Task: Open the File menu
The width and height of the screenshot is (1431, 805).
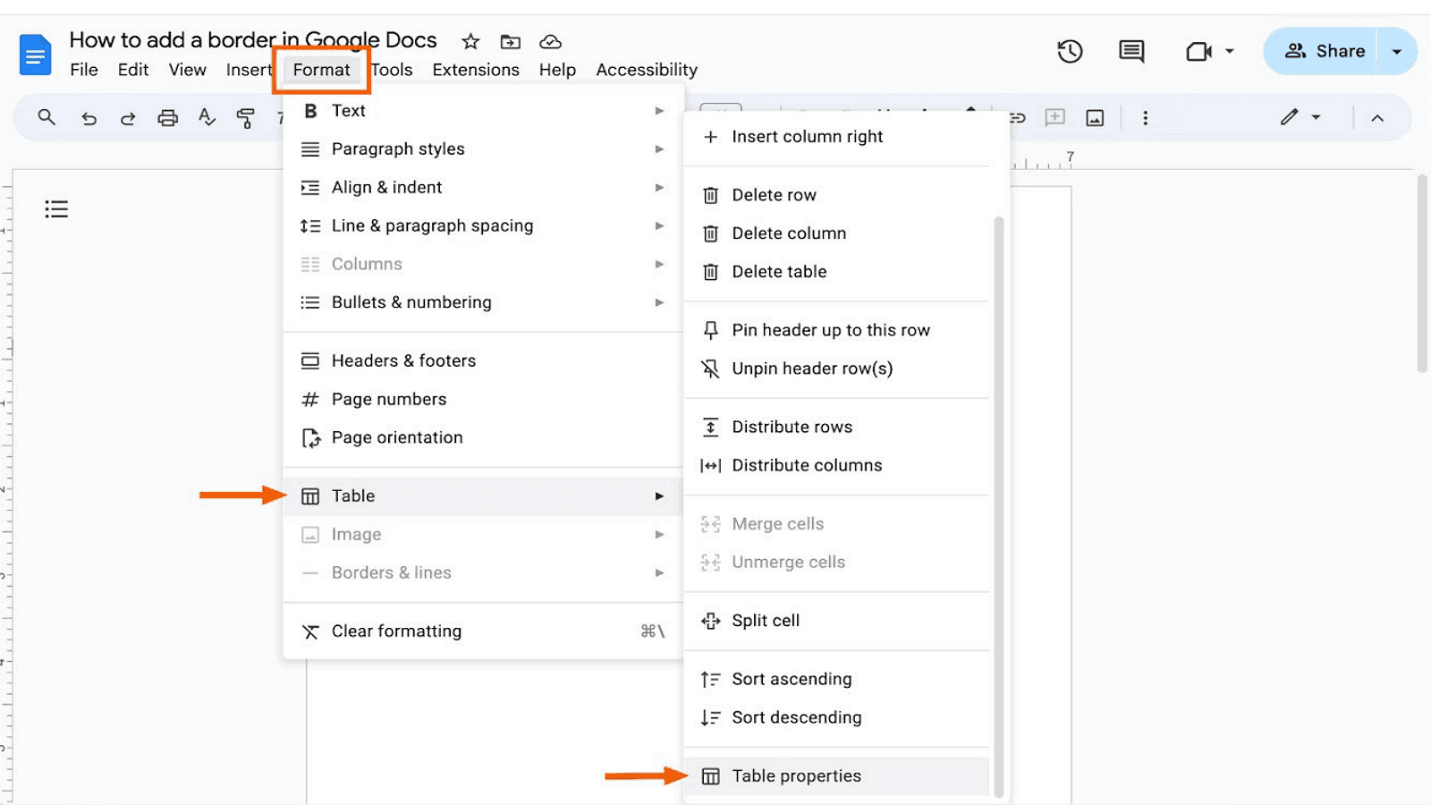Action: click(84, 70)
